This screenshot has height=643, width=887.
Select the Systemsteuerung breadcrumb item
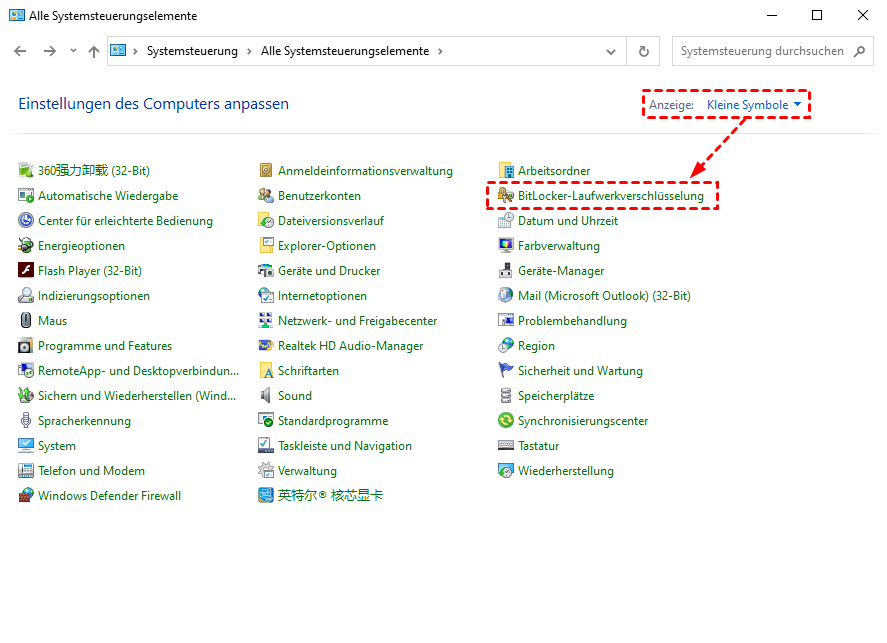[192, 51]
